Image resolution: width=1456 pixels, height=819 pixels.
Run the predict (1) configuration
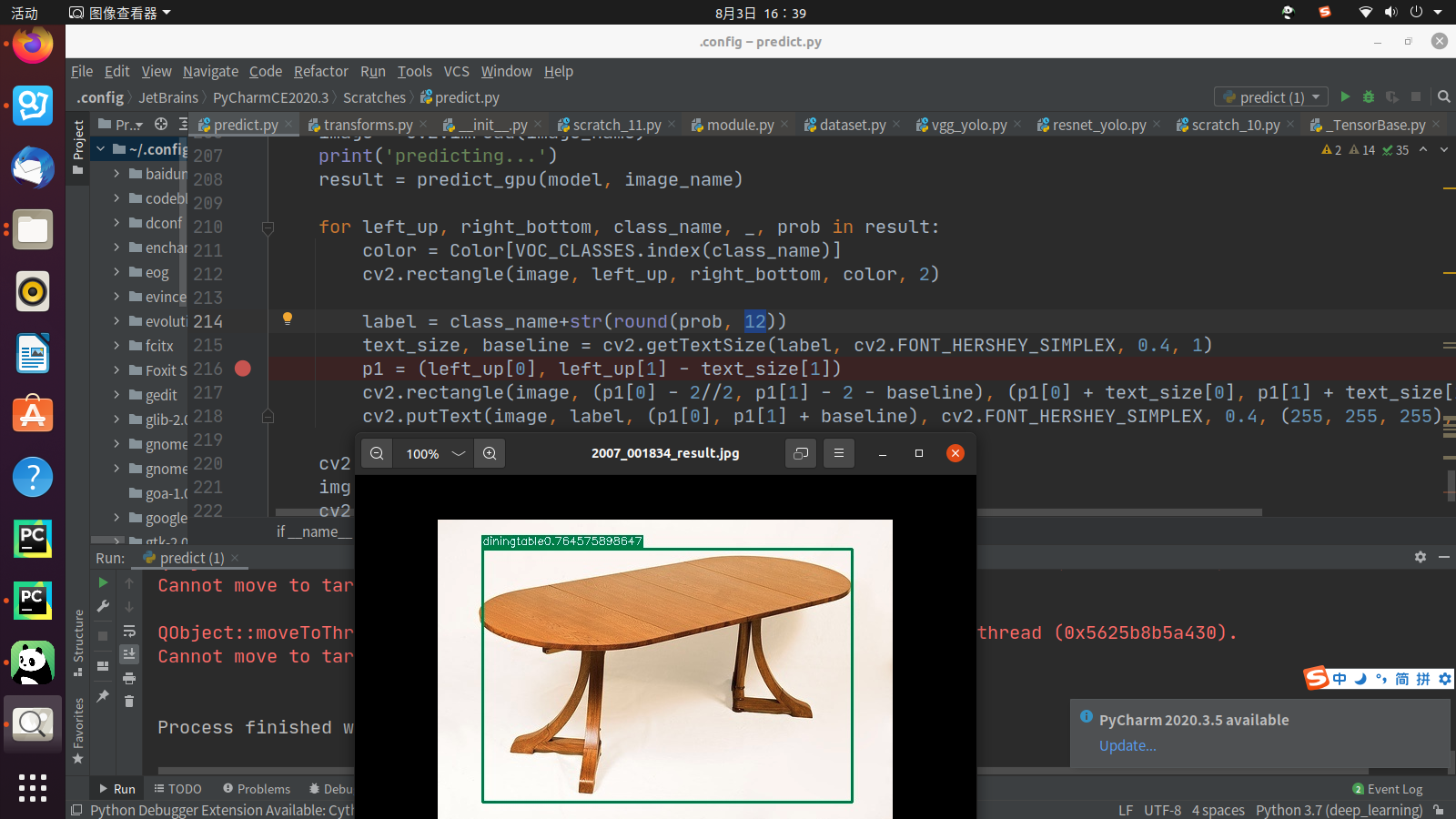[x=1346, y=96]
